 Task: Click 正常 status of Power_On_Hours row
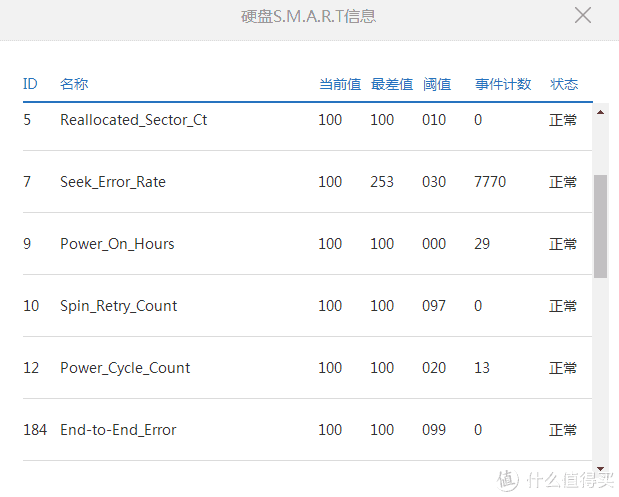(x=563, y=244)
